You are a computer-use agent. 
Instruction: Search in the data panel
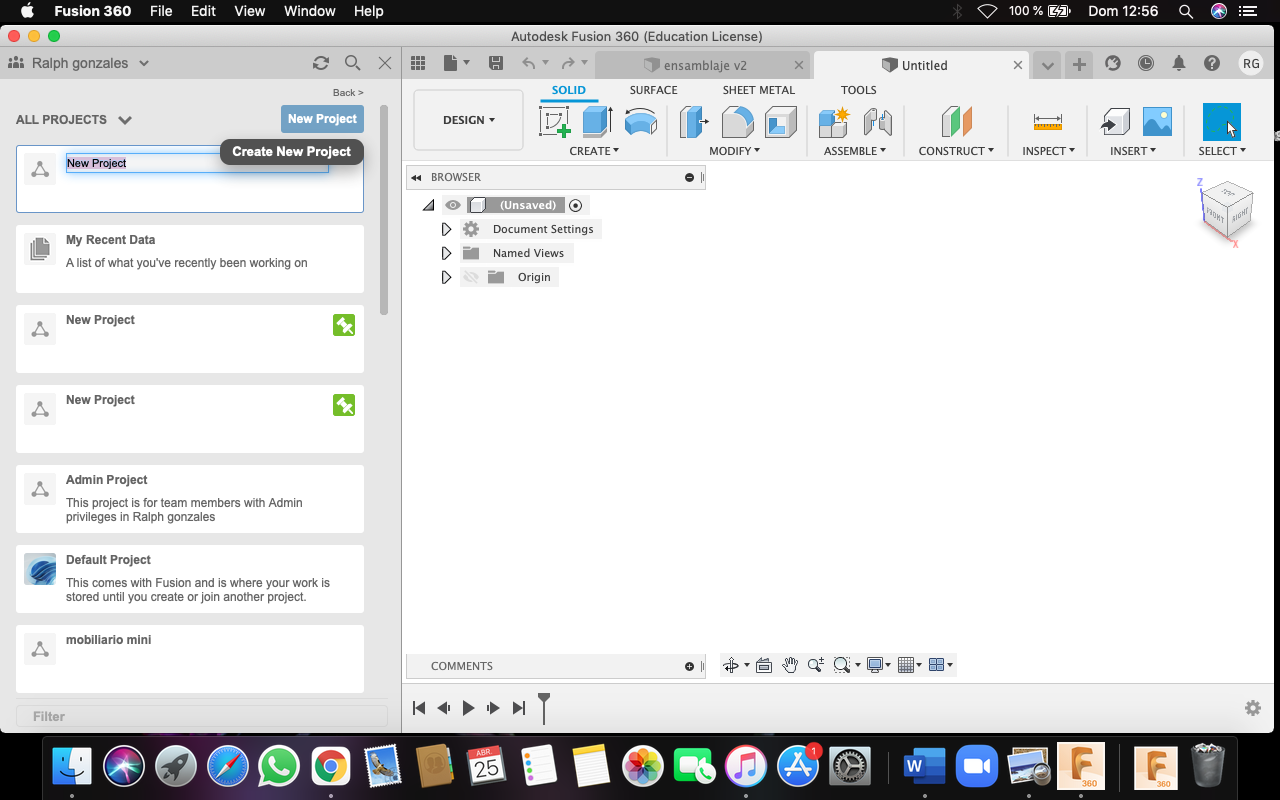pyautogui.click(x=353, y=63)
